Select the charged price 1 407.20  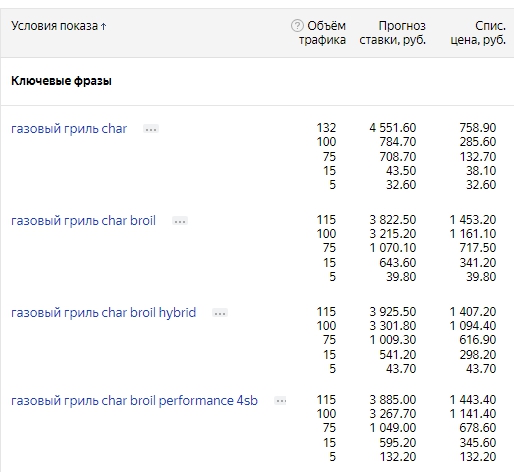point(473,312)
